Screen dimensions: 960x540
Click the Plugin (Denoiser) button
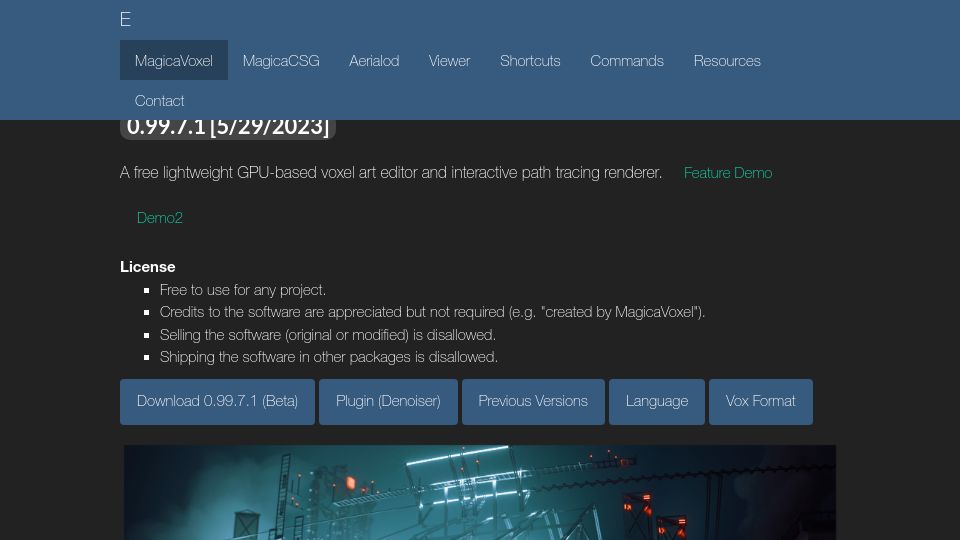[x=388, y=402]
